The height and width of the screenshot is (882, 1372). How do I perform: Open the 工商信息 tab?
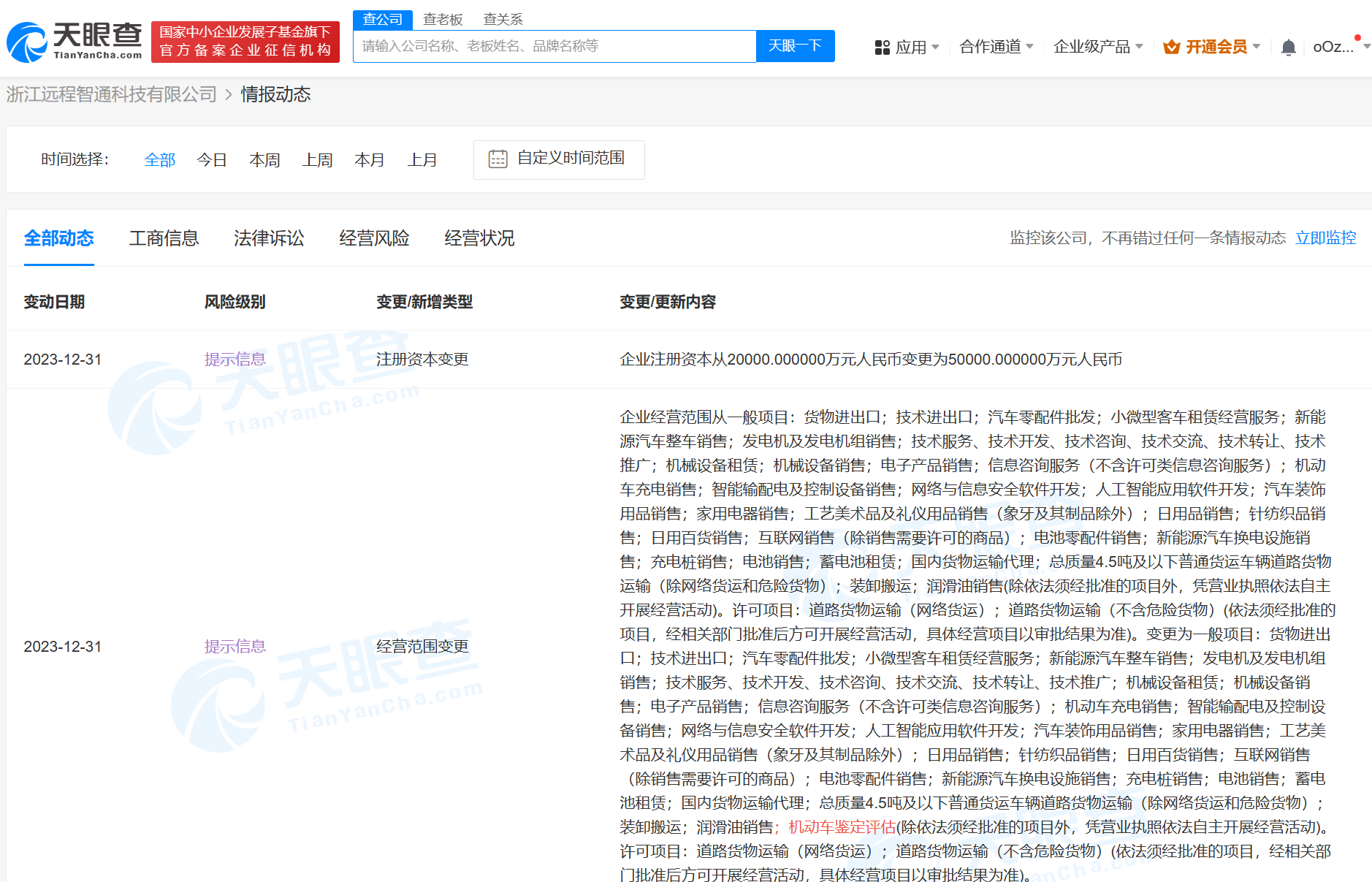click(164, 238)
